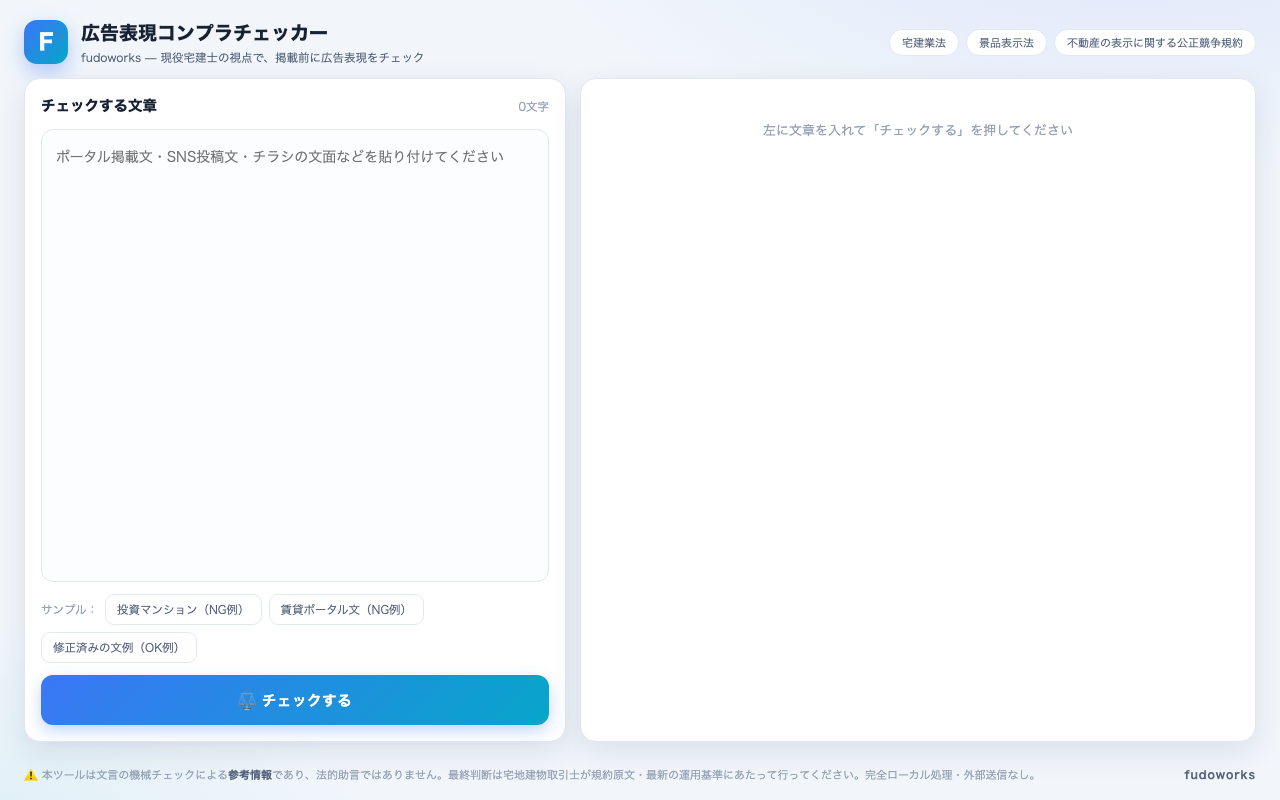Click the 広告表現コンプラチェッカー title
Image resolution: width=1280 pixels, height=800 pixels.
[x=205, y=33]
